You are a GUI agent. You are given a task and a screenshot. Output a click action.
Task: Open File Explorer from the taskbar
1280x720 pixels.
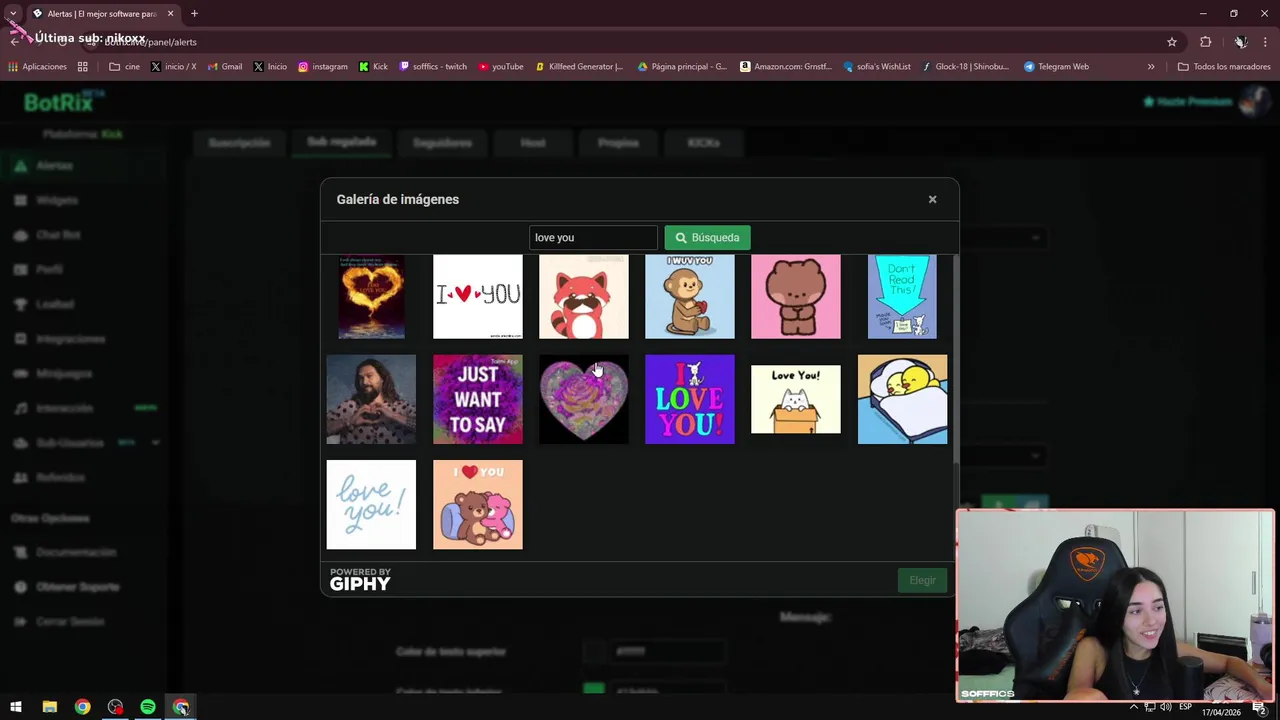pos(49,707)
